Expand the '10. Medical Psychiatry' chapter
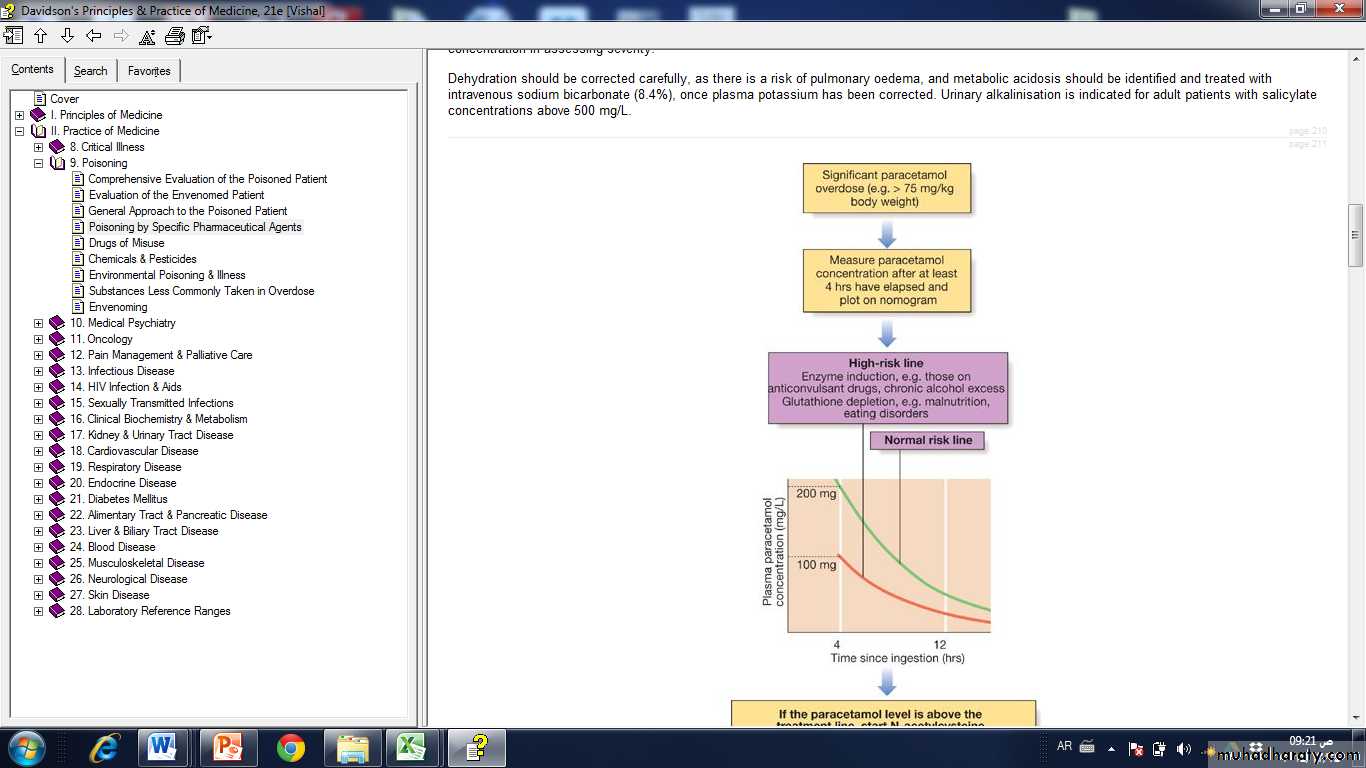Viewport: 1366px width, 768px height. click(x=38, y=323)
